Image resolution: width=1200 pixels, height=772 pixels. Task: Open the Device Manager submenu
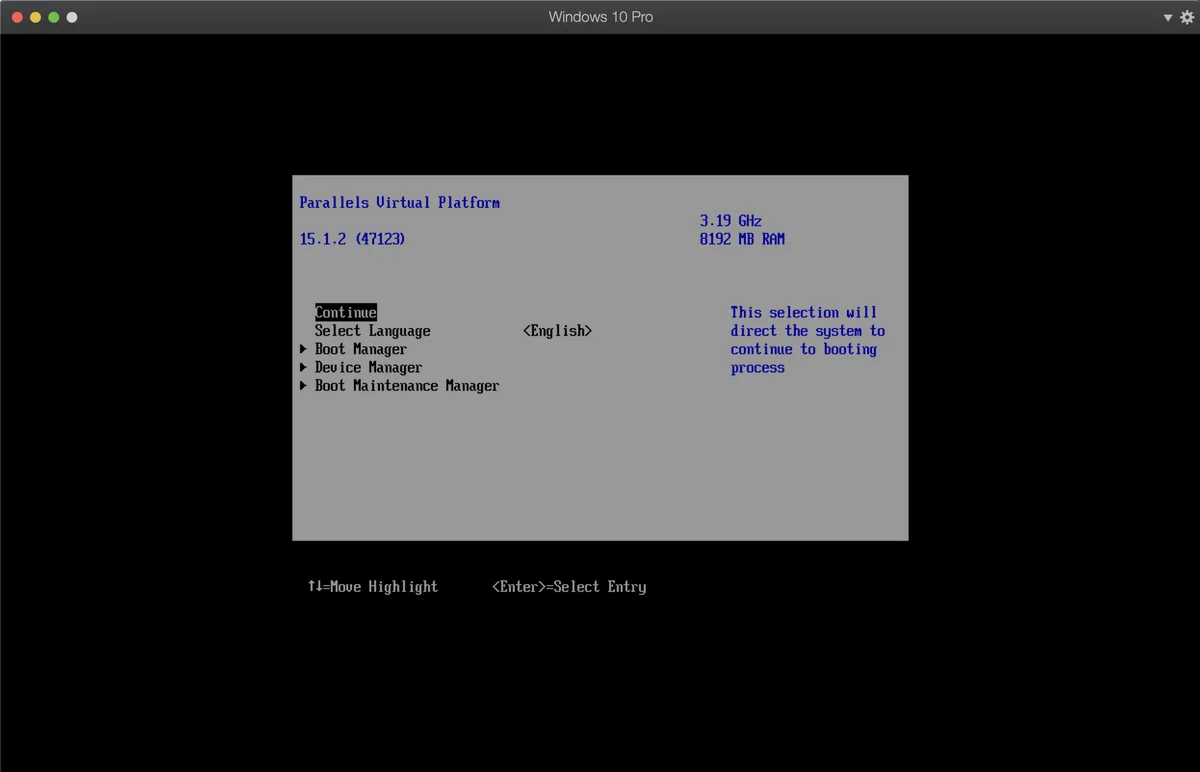[369, 367]
